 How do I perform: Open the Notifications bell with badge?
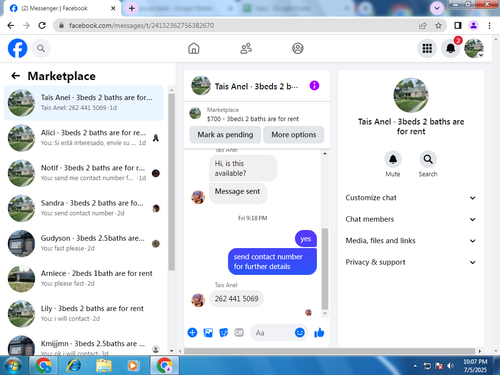point(451,48)
